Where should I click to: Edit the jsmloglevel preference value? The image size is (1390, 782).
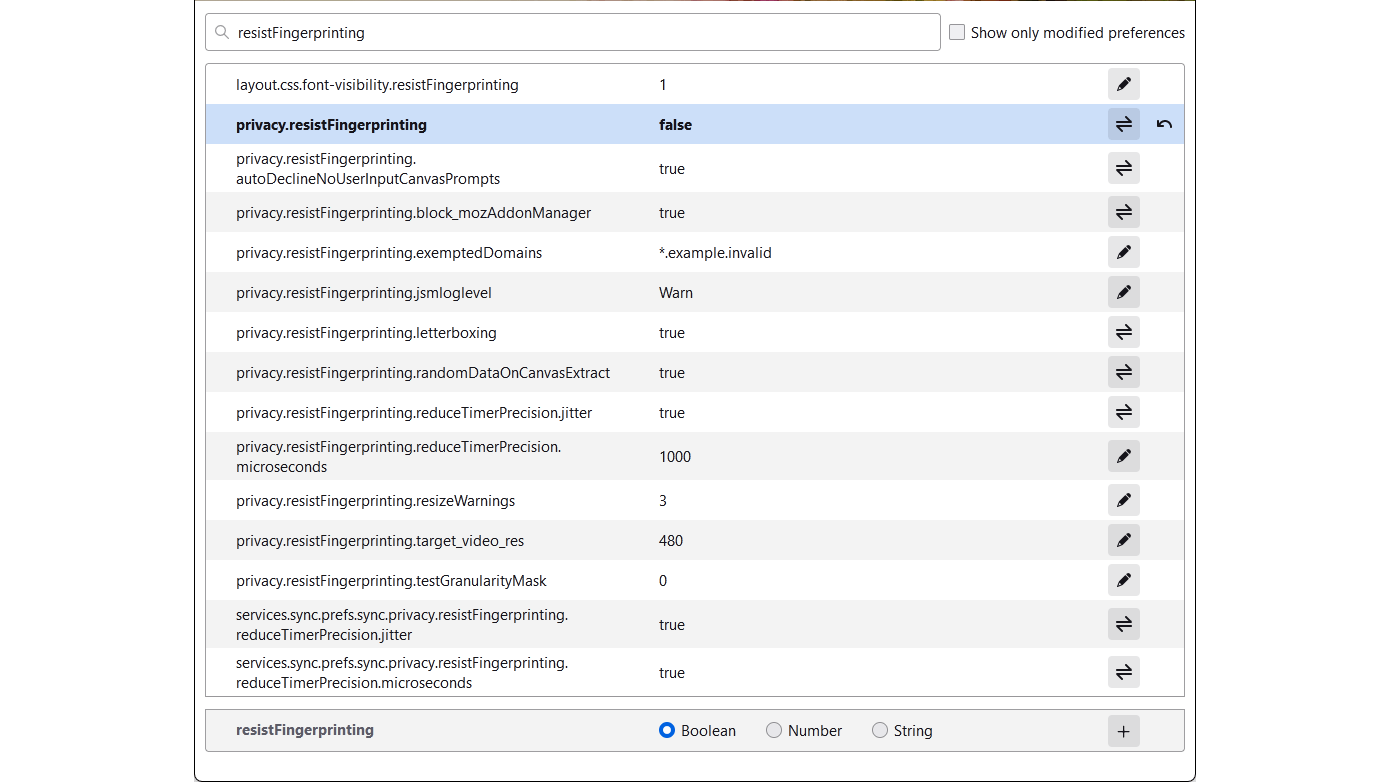[1123, 292]
